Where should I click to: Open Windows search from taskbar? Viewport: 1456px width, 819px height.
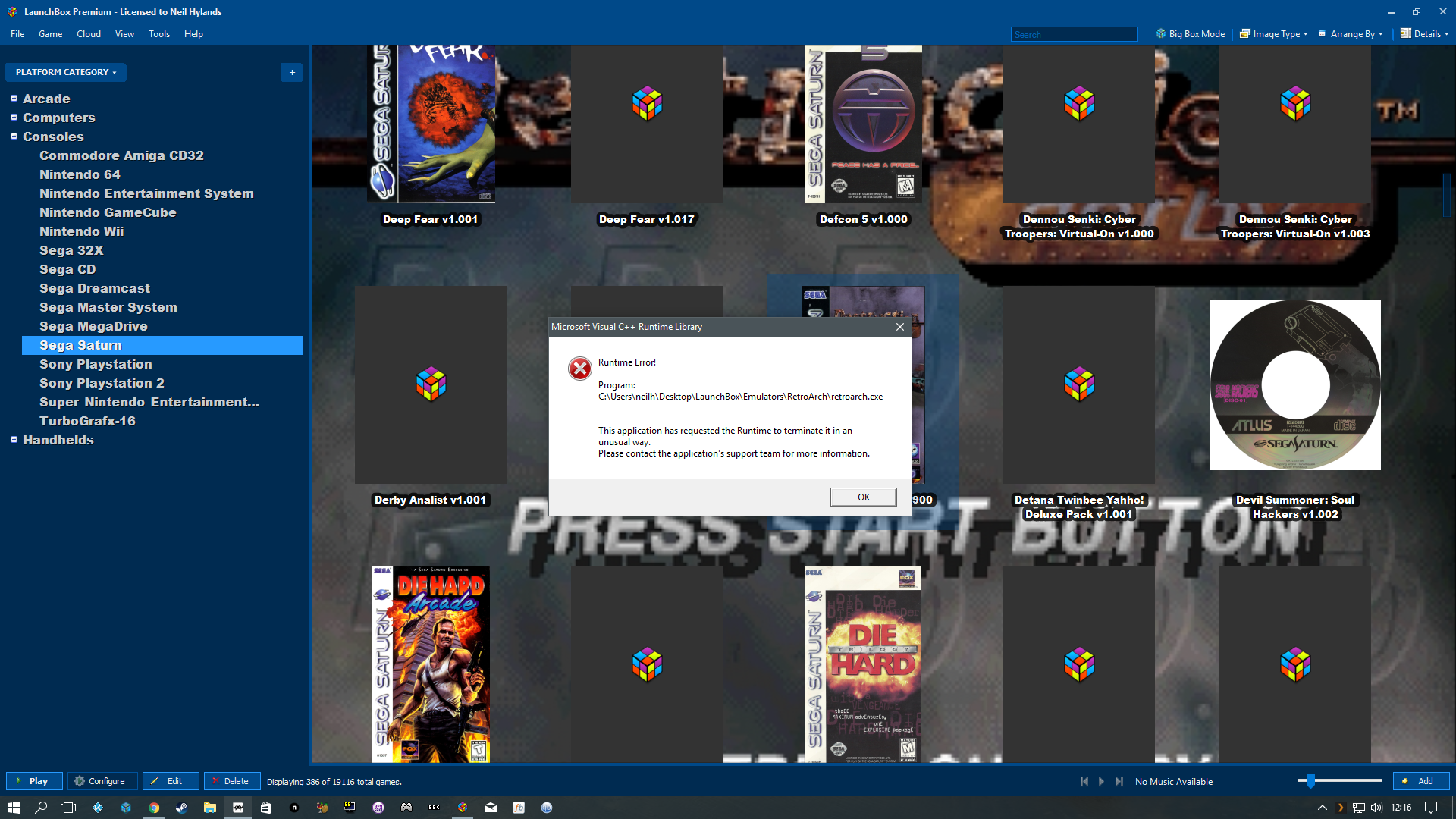click(41, 808)
